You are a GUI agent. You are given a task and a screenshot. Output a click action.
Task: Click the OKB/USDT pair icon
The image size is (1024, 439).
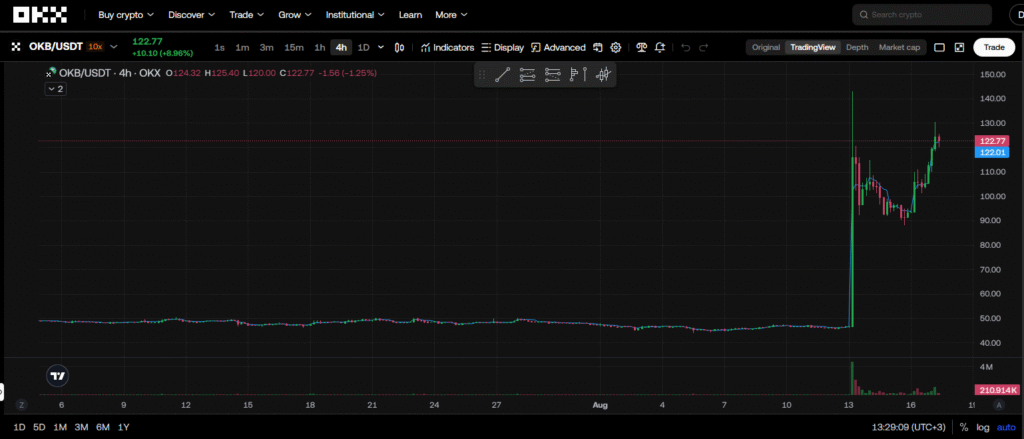pyautogui.click(x=16, y=47)
